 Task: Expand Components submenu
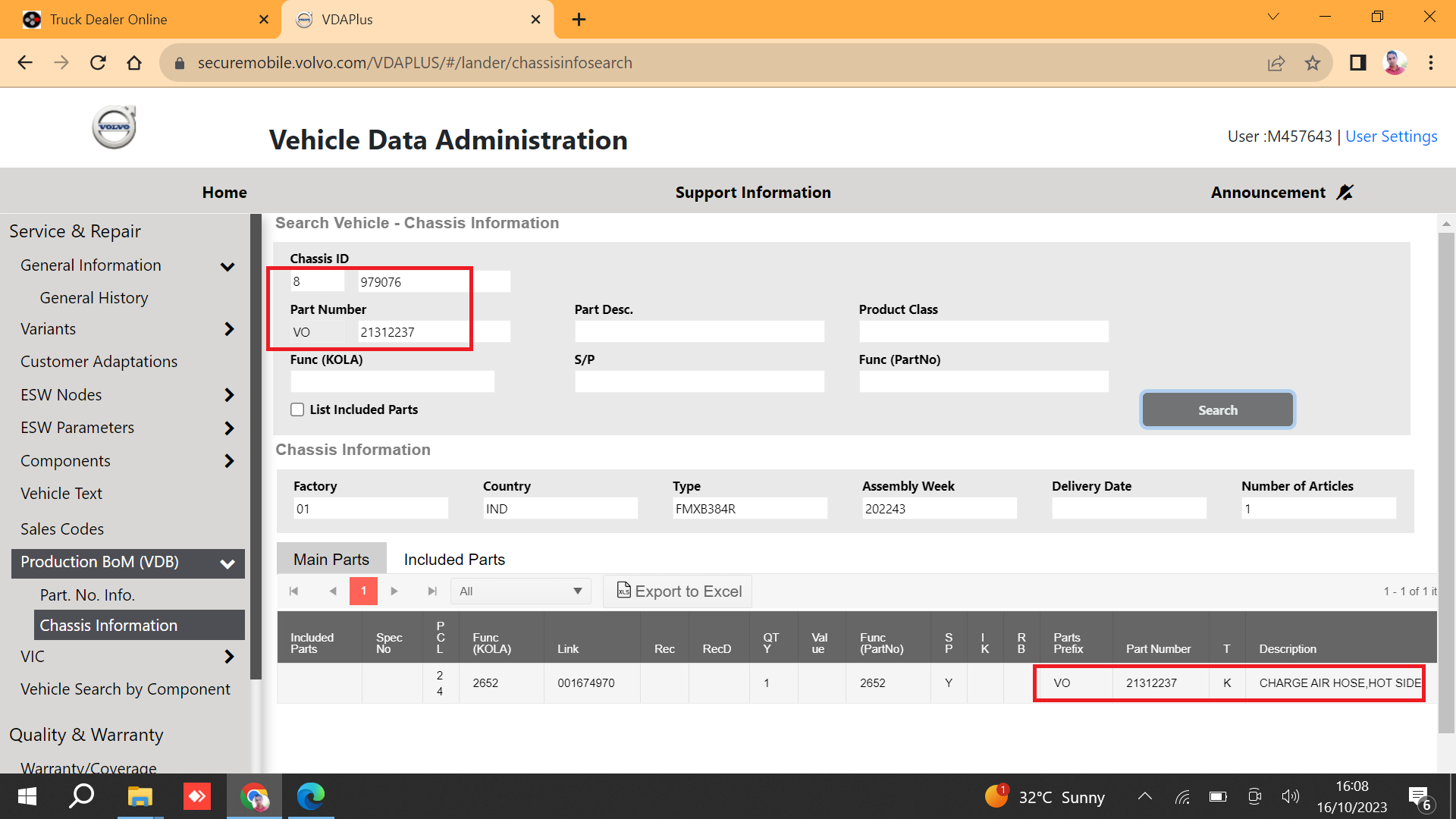tap(229, 461)
